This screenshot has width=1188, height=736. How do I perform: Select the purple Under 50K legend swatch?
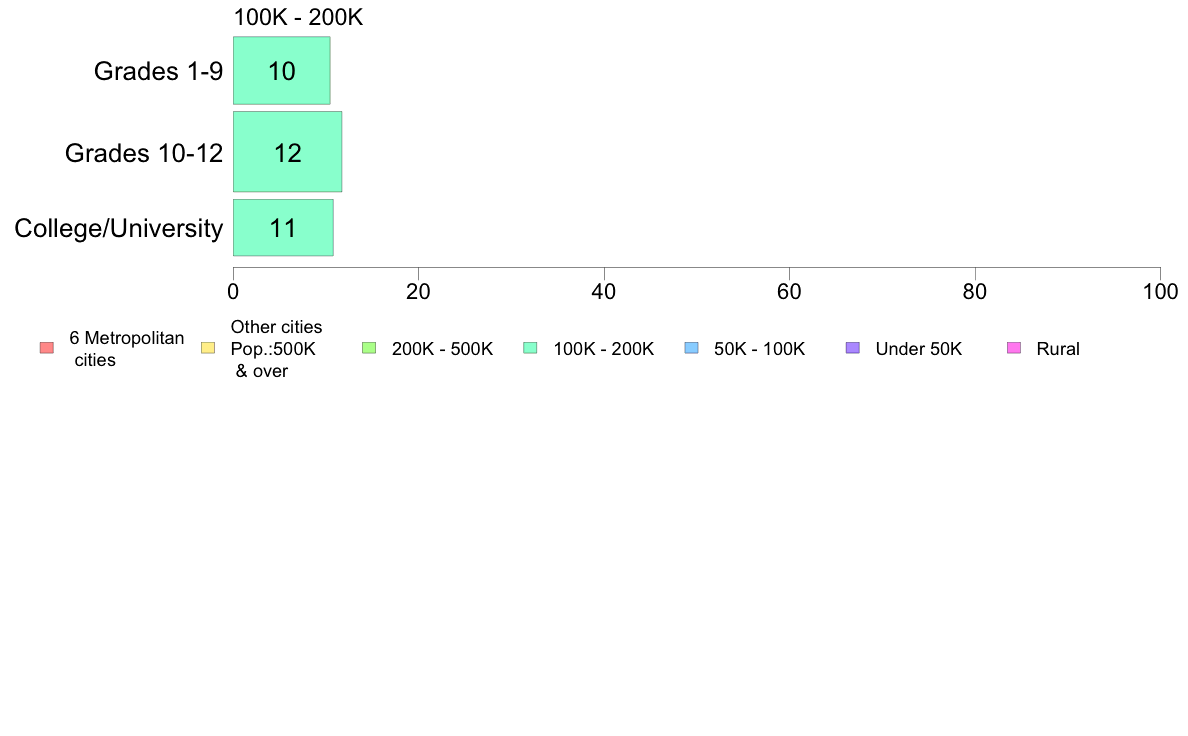pos(852,348)
